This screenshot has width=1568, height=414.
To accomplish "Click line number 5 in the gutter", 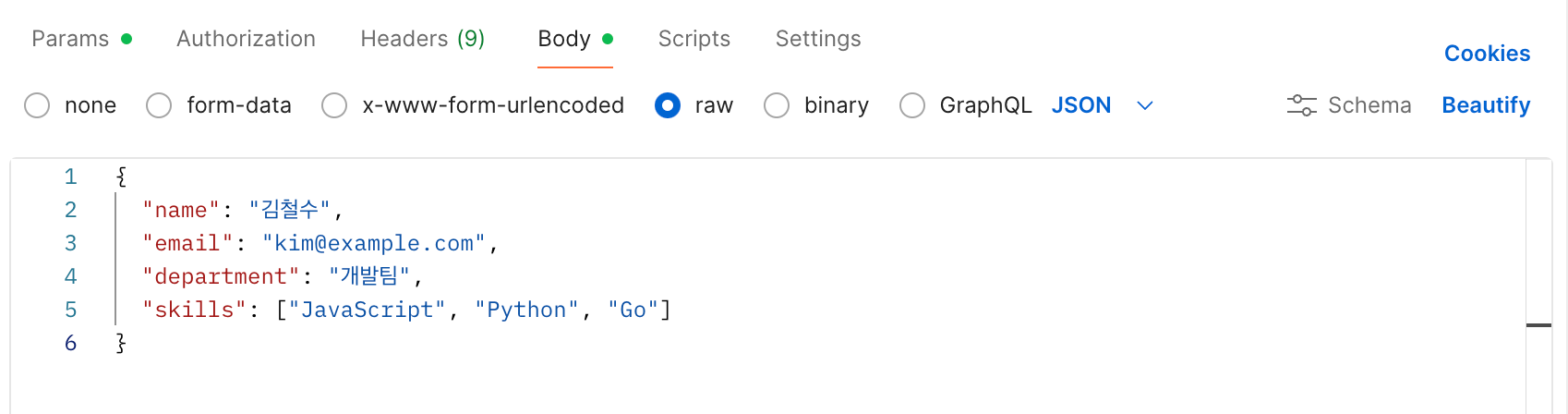I will pos(71,310).
